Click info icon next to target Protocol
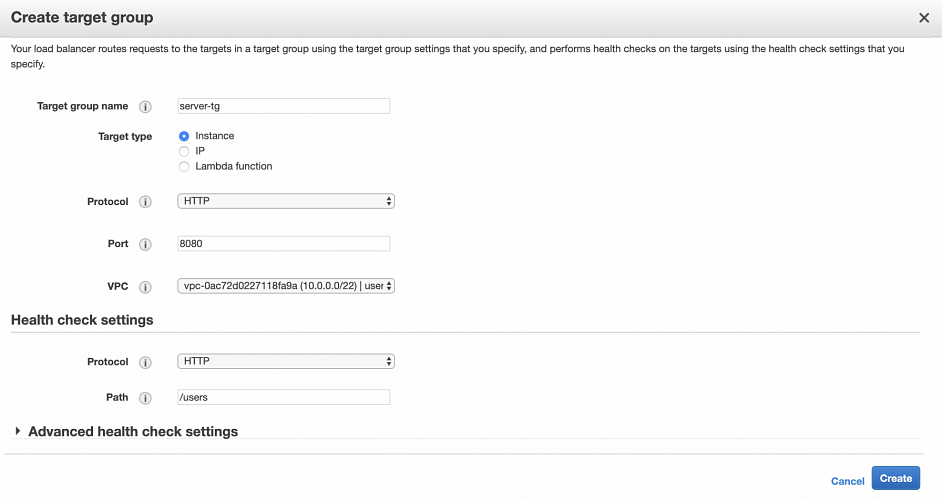 [x=145, y=202]
